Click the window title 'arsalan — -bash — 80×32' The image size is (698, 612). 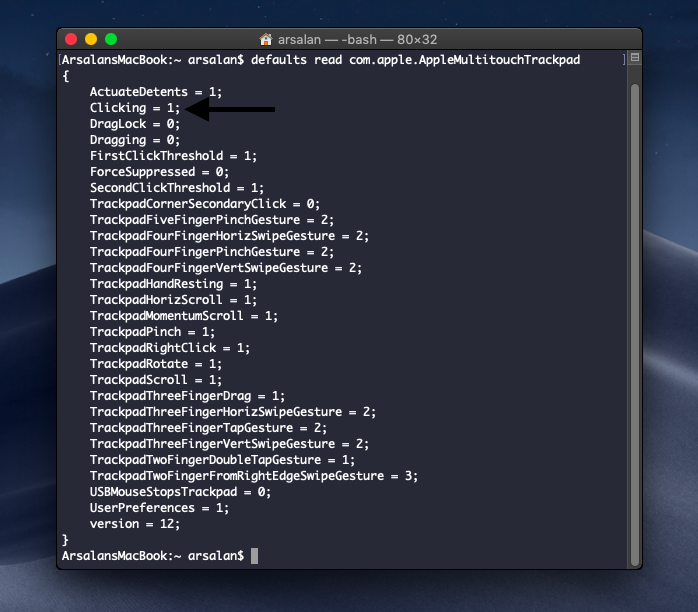pyautogui.click(x=357, y=40)
